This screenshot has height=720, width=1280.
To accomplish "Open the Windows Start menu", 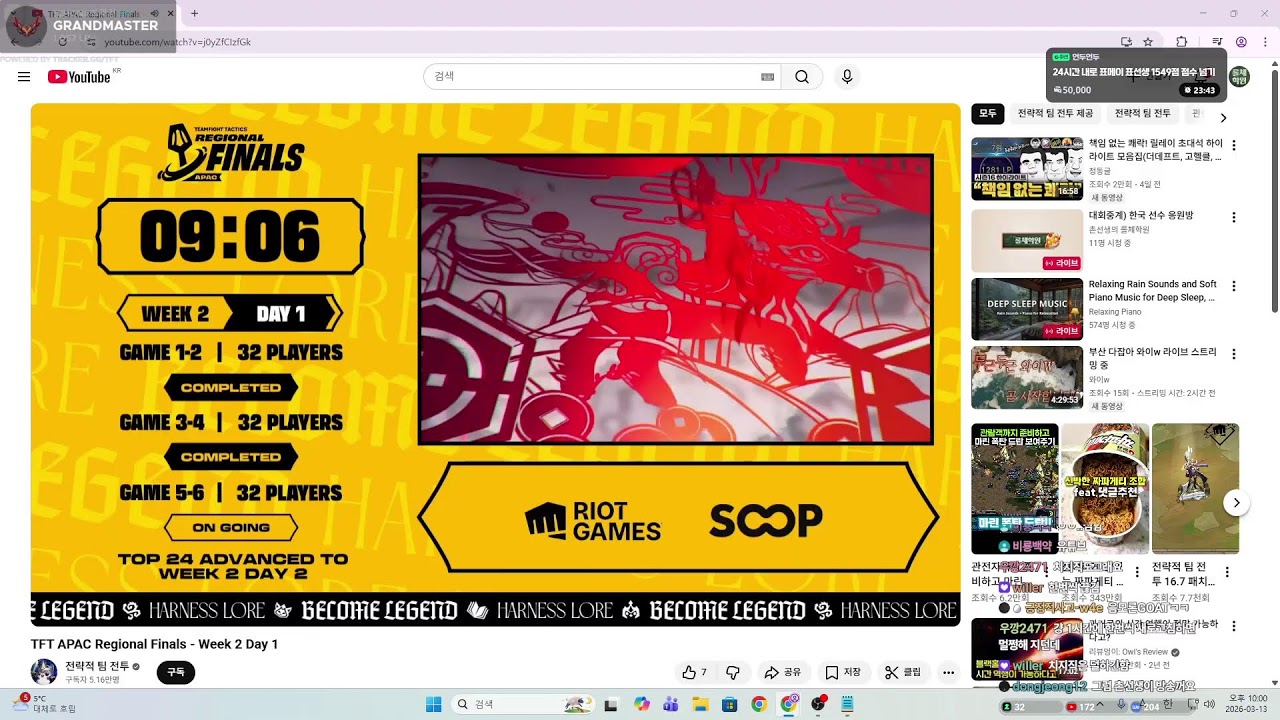I will click(433, 705).
